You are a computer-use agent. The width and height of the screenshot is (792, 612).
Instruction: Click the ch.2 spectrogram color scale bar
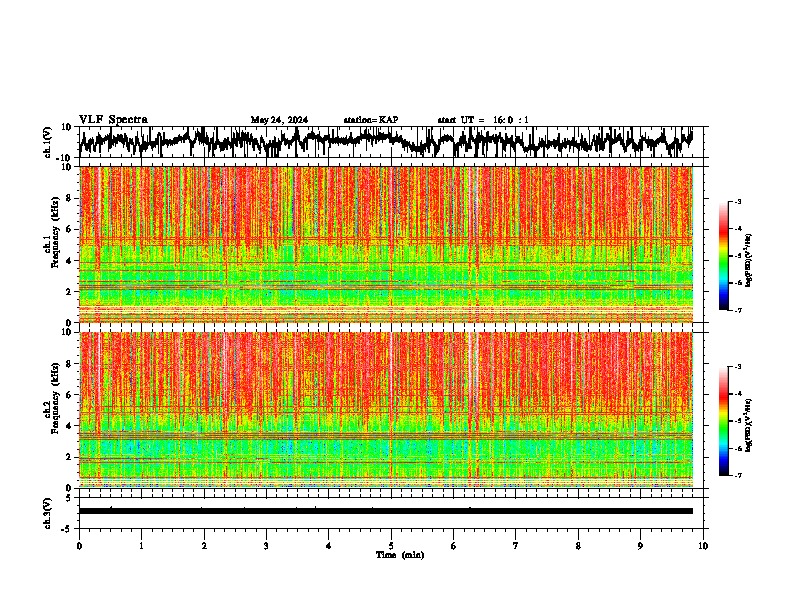[723, 421]
